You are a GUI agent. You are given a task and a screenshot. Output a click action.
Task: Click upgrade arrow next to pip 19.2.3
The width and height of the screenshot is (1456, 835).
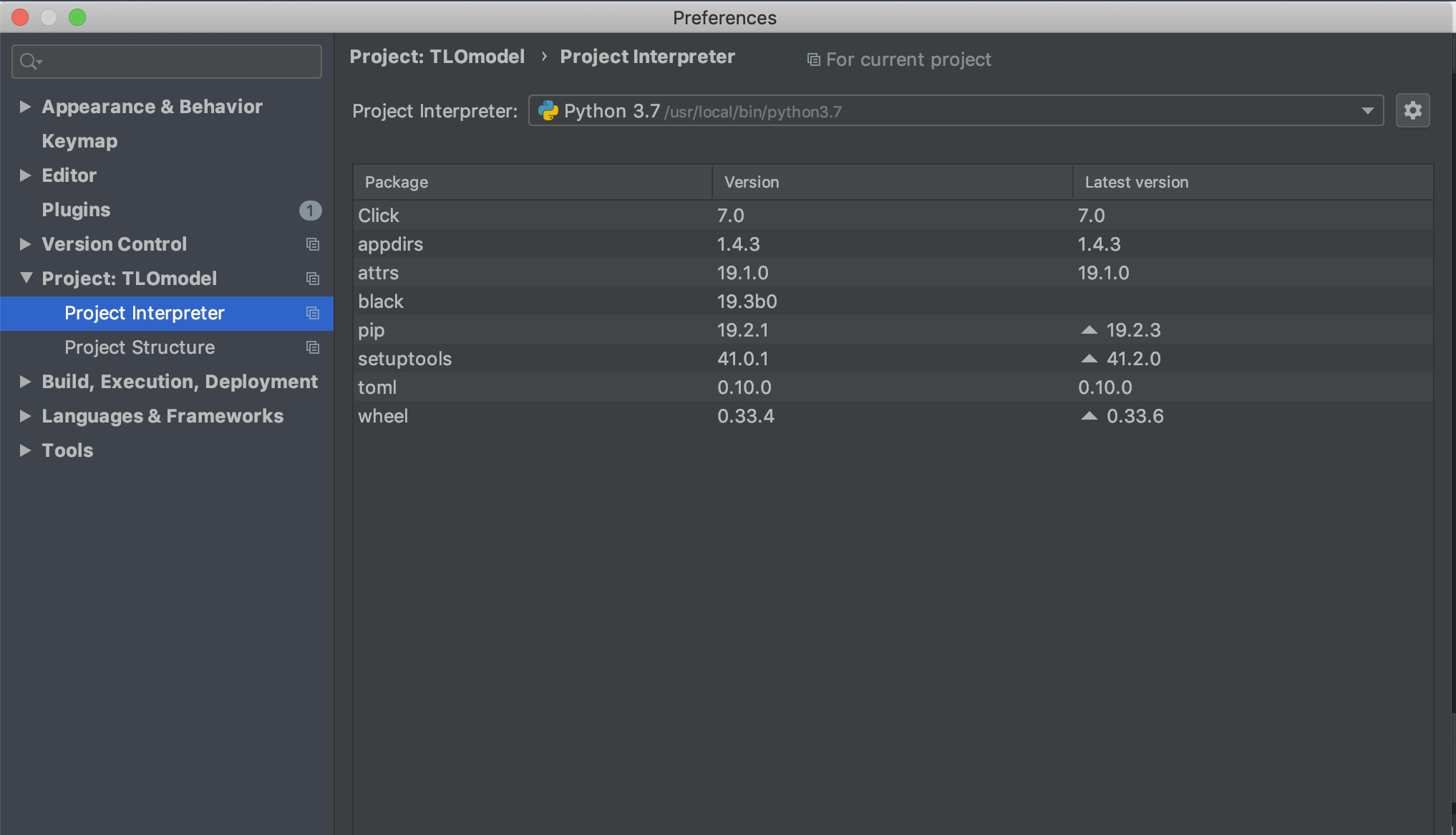tap(1089, 330)
